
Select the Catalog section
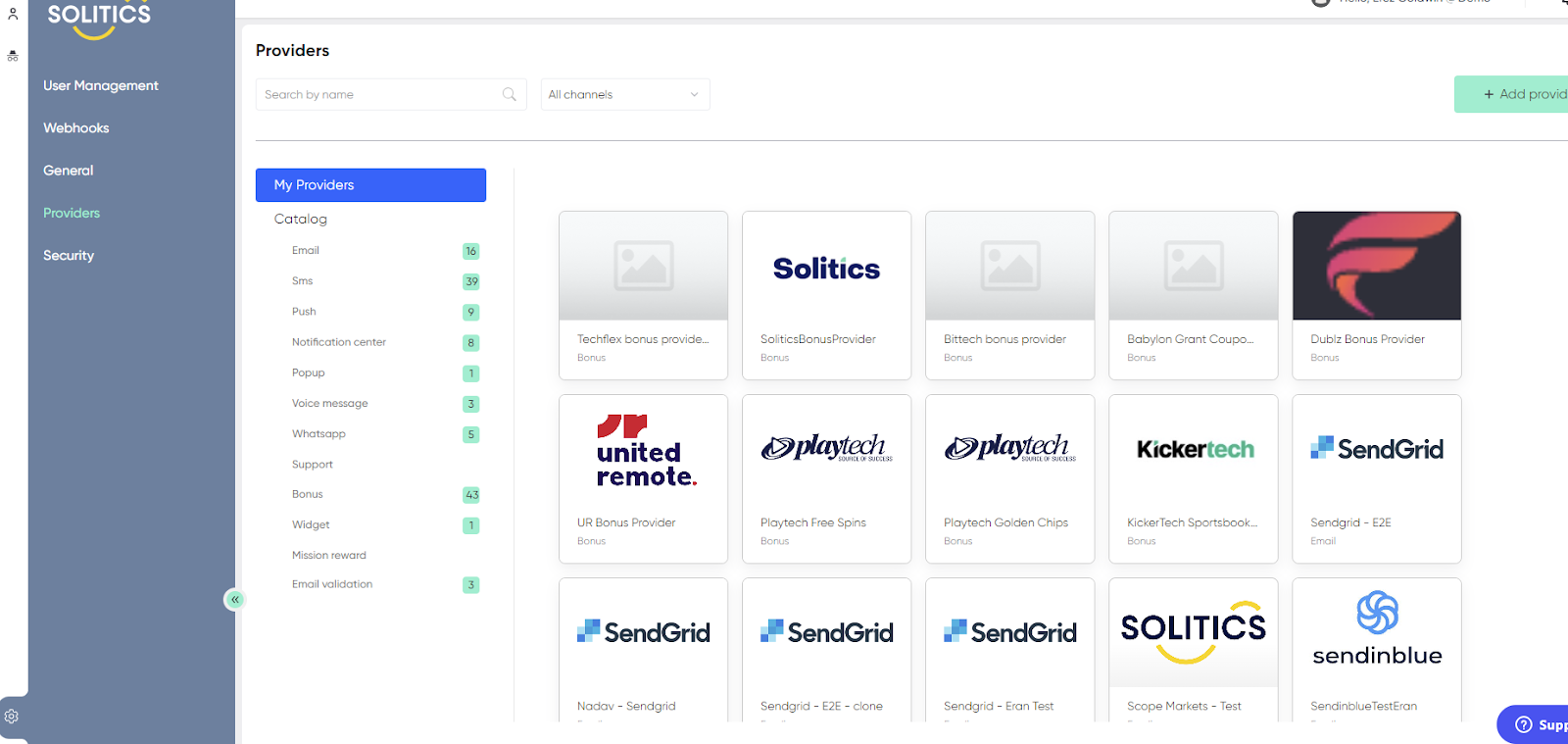click(x=300, y=219)
